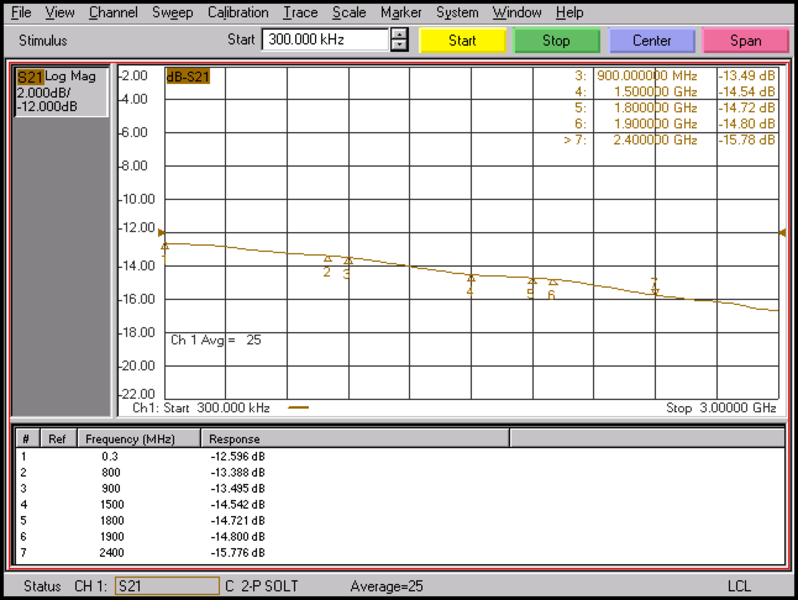Open the Marker menu
This screenshot has height=600, width=798.
click(400, 13)
